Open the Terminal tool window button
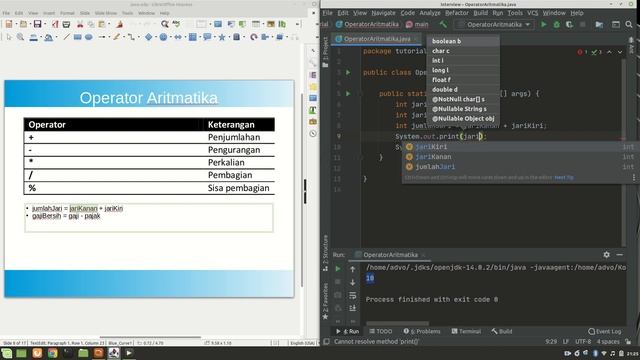 (x=466, y=331)
